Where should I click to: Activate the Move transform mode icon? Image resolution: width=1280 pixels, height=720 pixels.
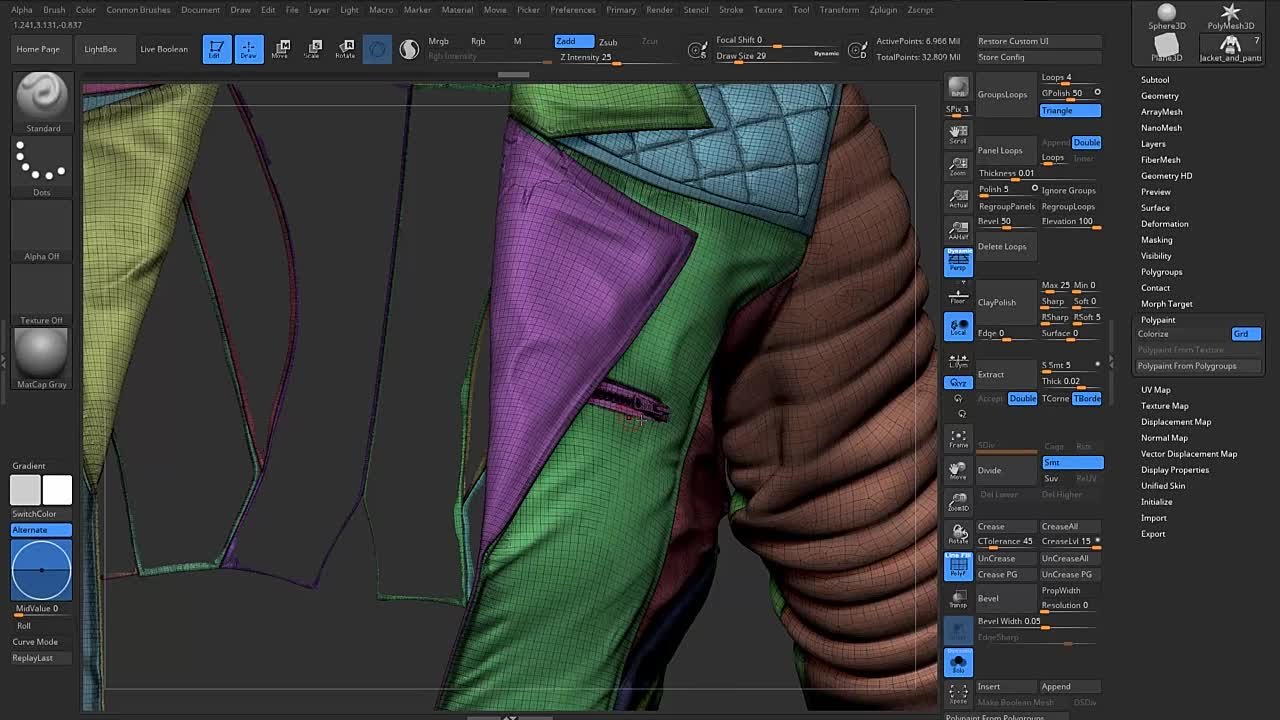(x=280, y=49)
